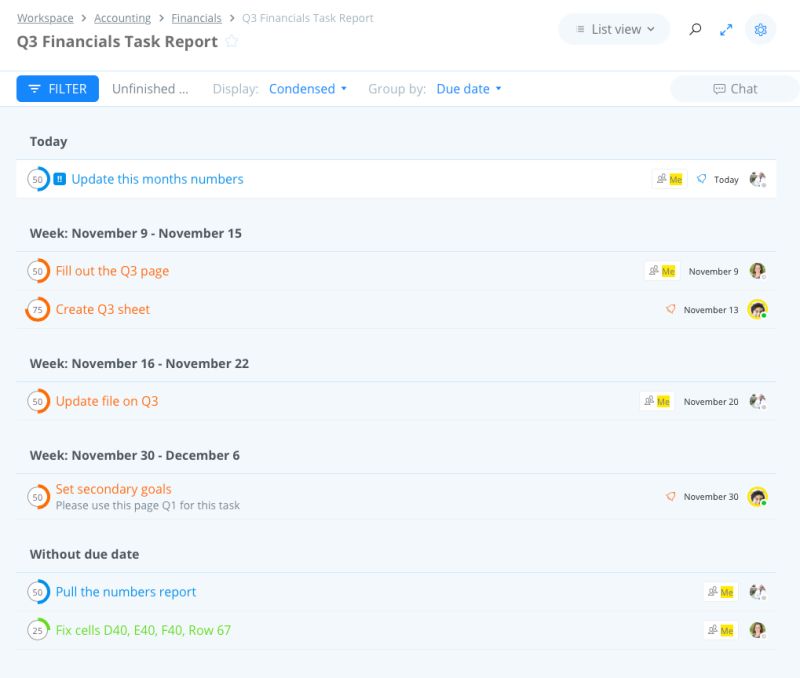Viewport: 800px width, 678px height.
Task: Open the List view dropdown
Action: click(x=613, y=29)
